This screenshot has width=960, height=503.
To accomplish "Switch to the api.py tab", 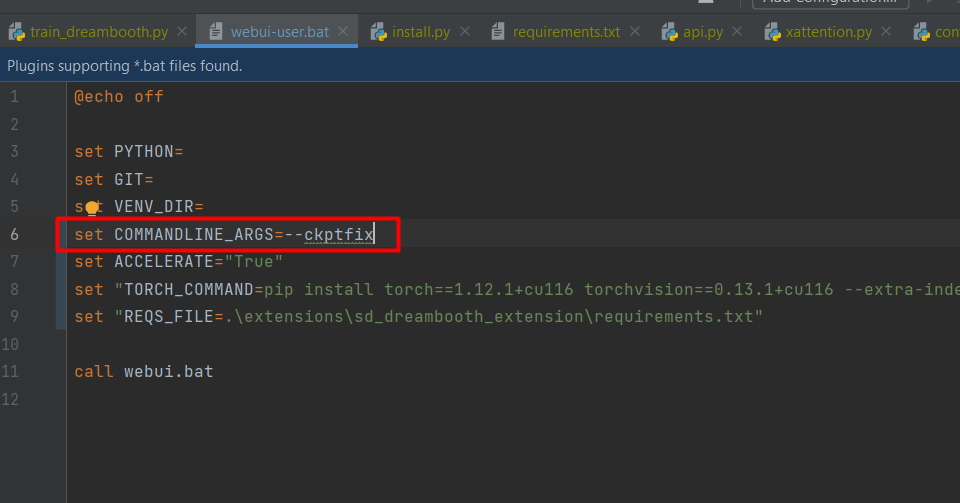I will 703,32.
